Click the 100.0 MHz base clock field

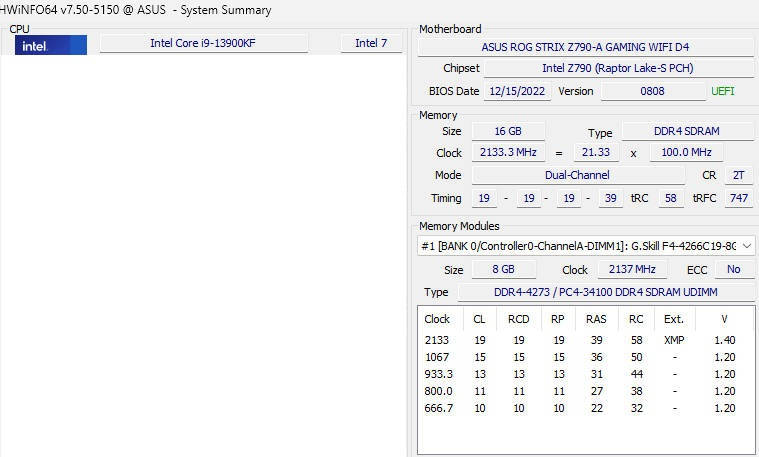(686, 152)
